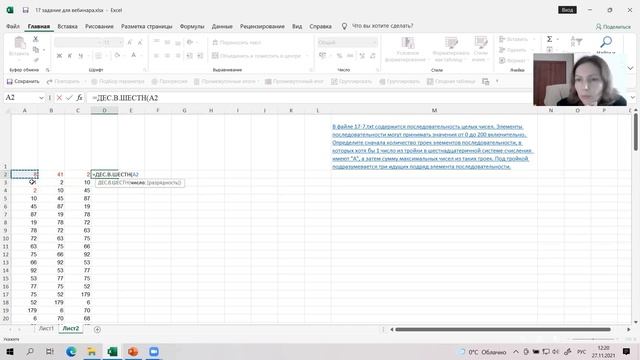
Task: Click the Cut scissors icon
Action: 36,39
